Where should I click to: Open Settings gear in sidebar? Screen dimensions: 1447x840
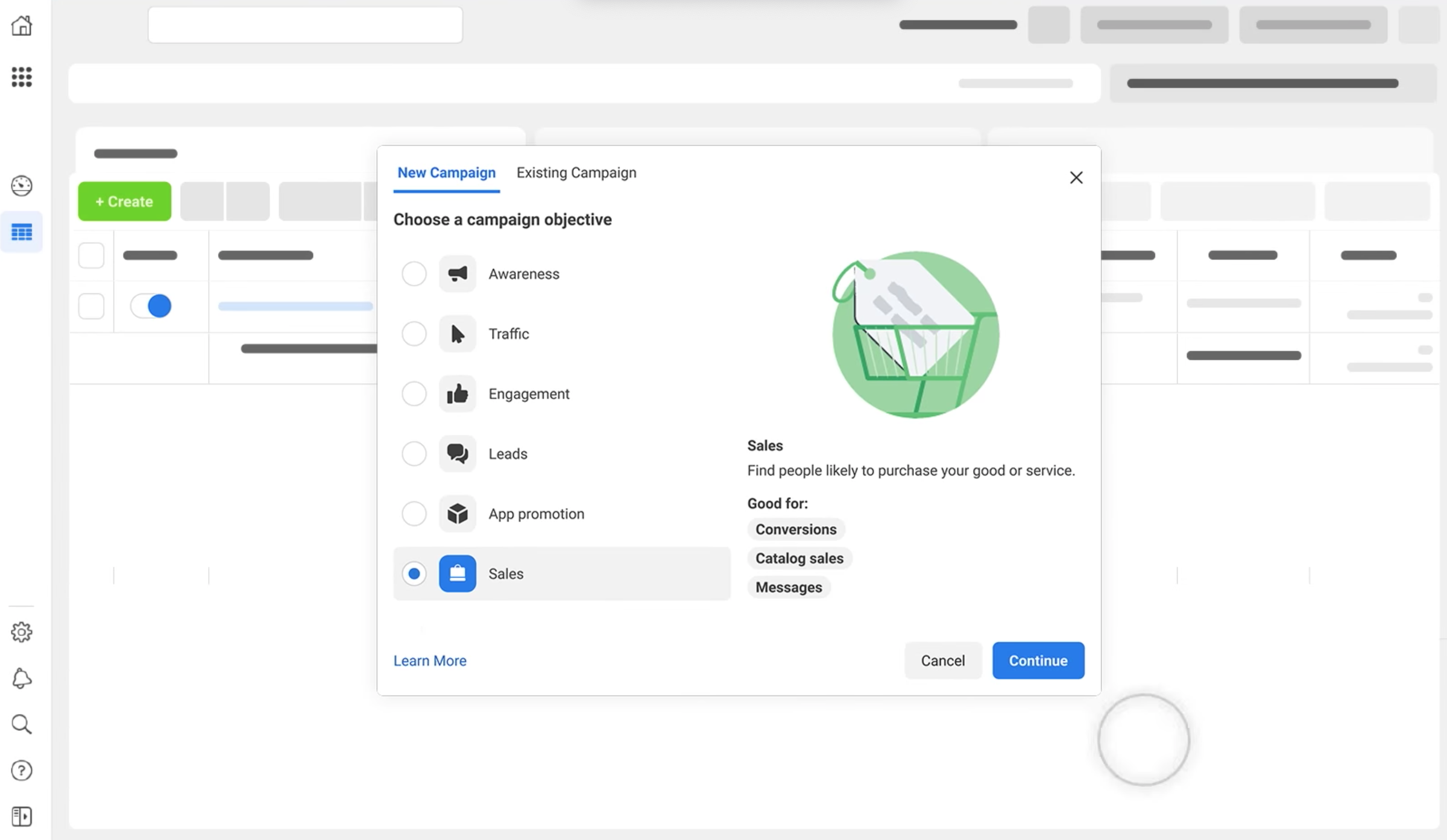click(x=22, y=632)
